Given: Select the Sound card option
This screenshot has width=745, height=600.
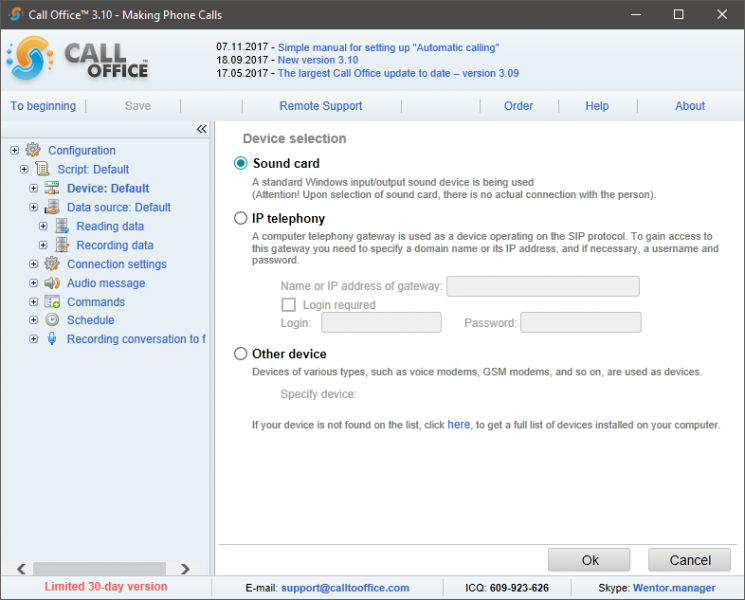Looking at the screenshot, I should (x=240, y=163).
